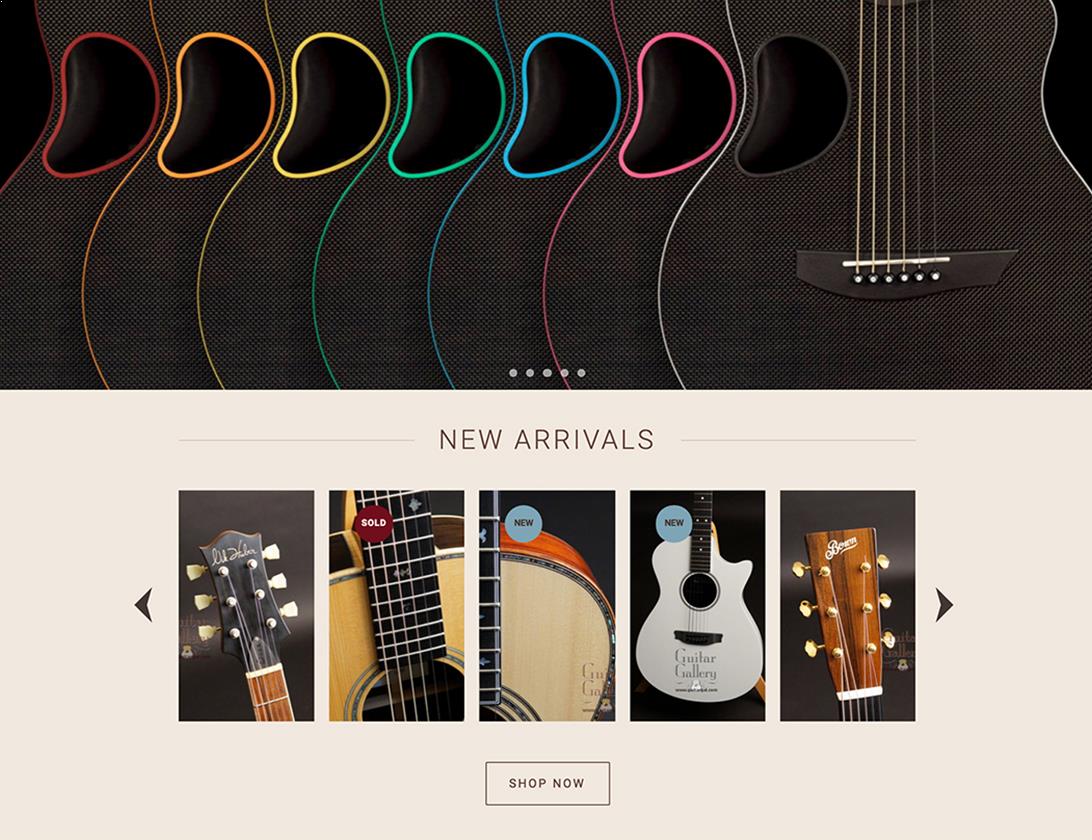Click the SHOP NOW button
The height and width of the screenshot is (840, 1092).
[x=547, y=784]
